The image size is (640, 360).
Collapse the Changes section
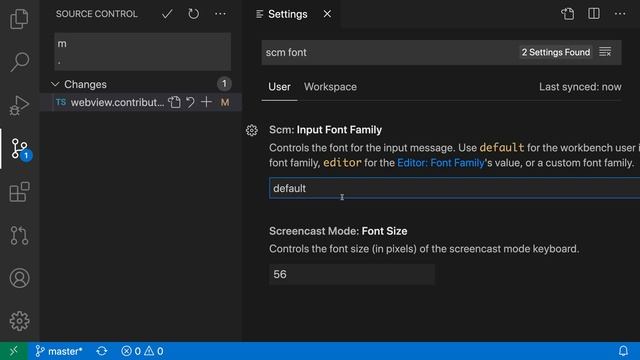[x=55, y=84]
